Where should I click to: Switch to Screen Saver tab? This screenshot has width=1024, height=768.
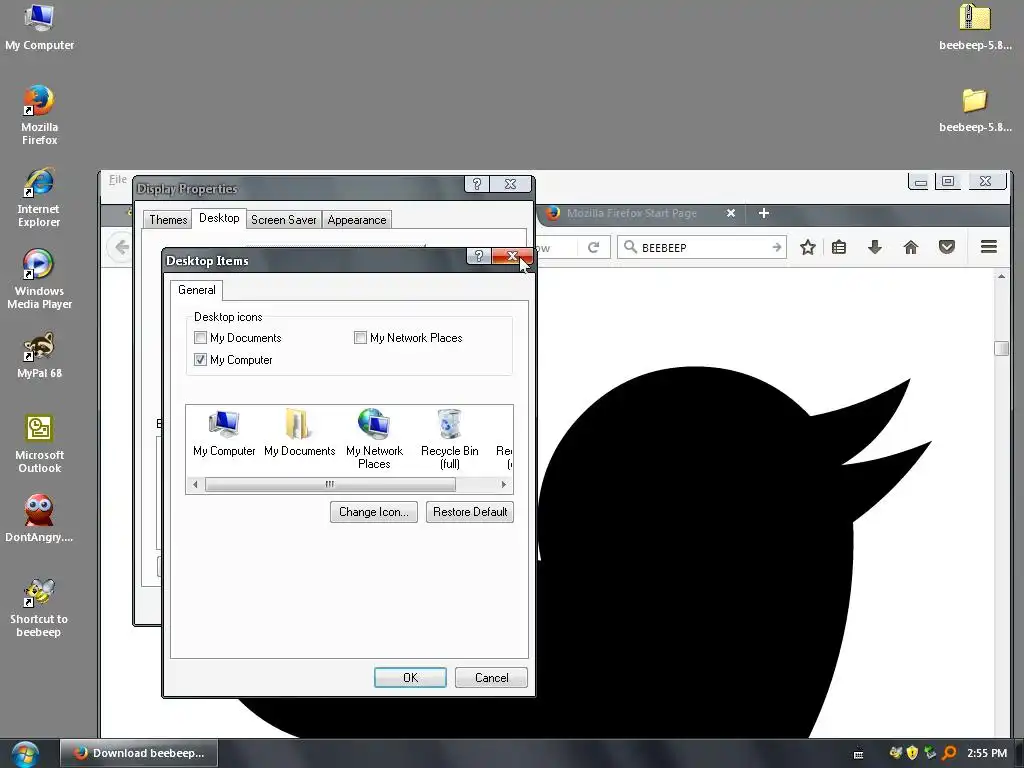coord(283,219)
